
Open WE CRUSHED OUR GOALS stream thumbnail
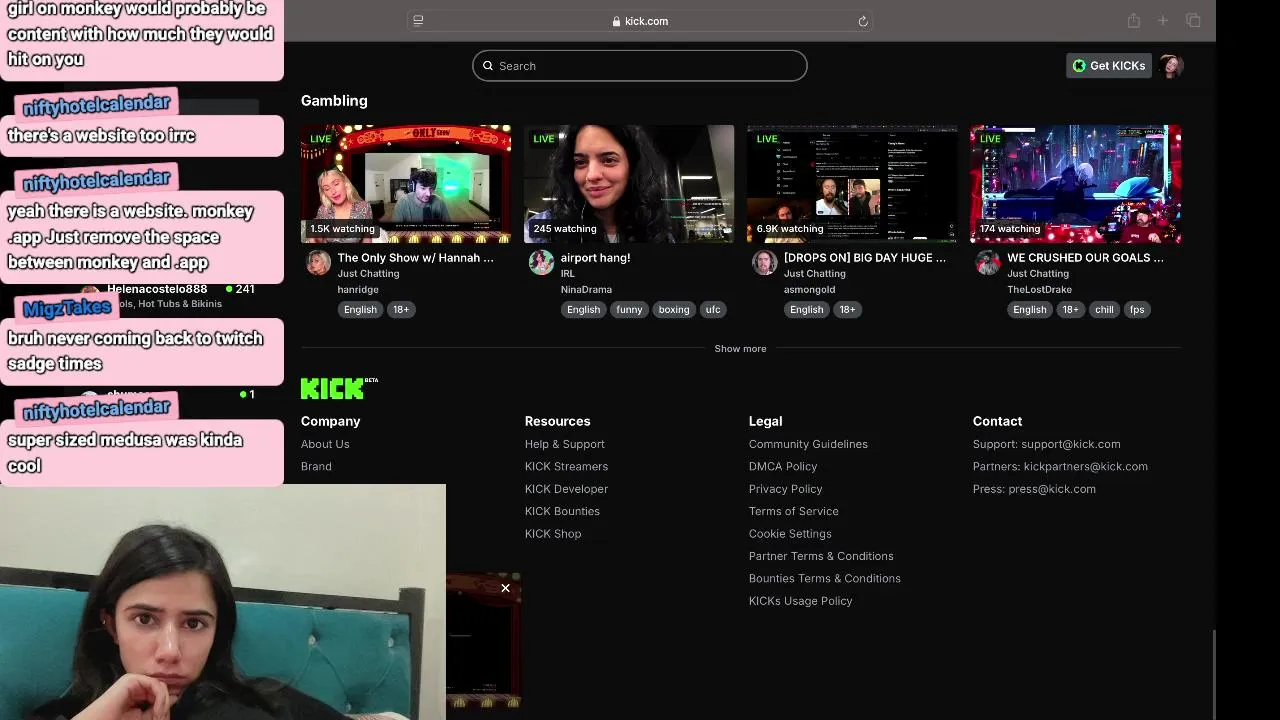pyautogui.click(x=1075, y=184)
